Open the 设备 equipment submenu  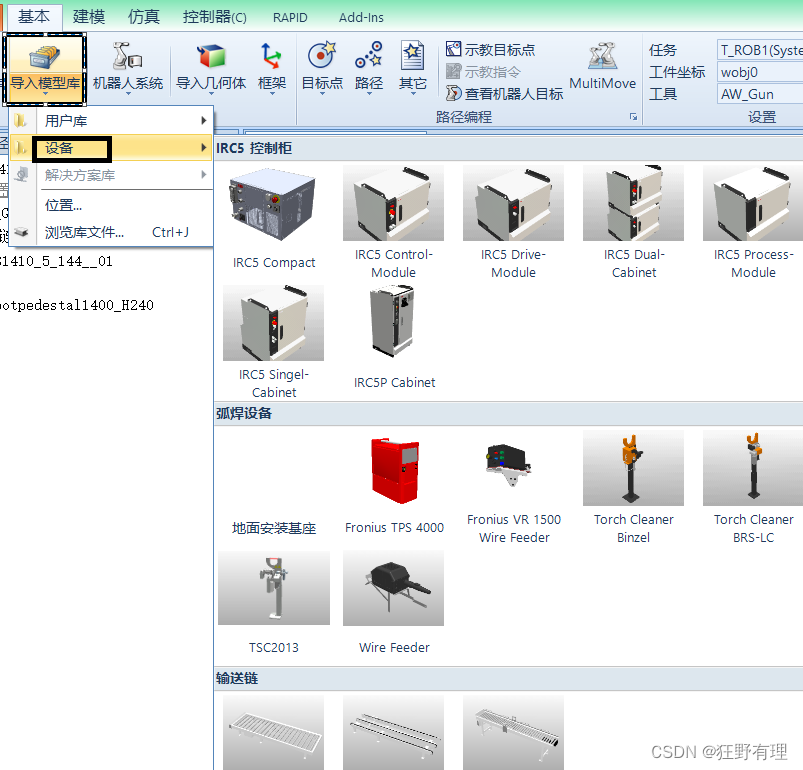111,148
